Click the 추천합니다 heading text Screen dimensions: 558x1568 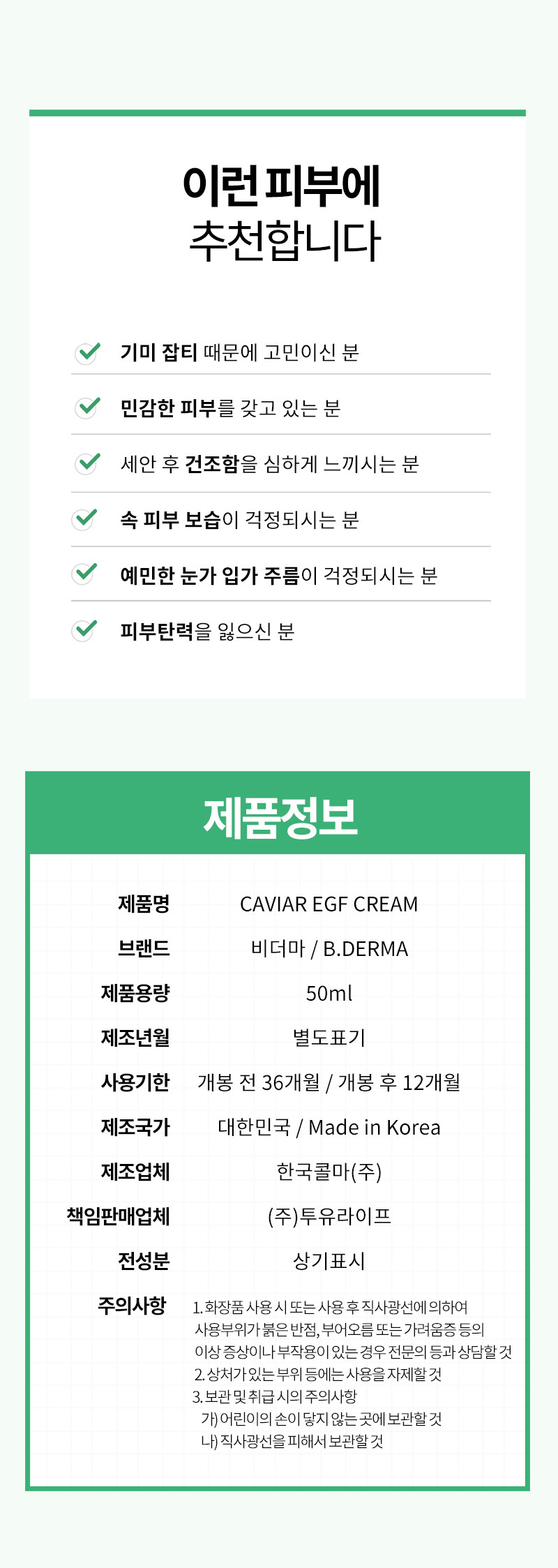point(285,241)
